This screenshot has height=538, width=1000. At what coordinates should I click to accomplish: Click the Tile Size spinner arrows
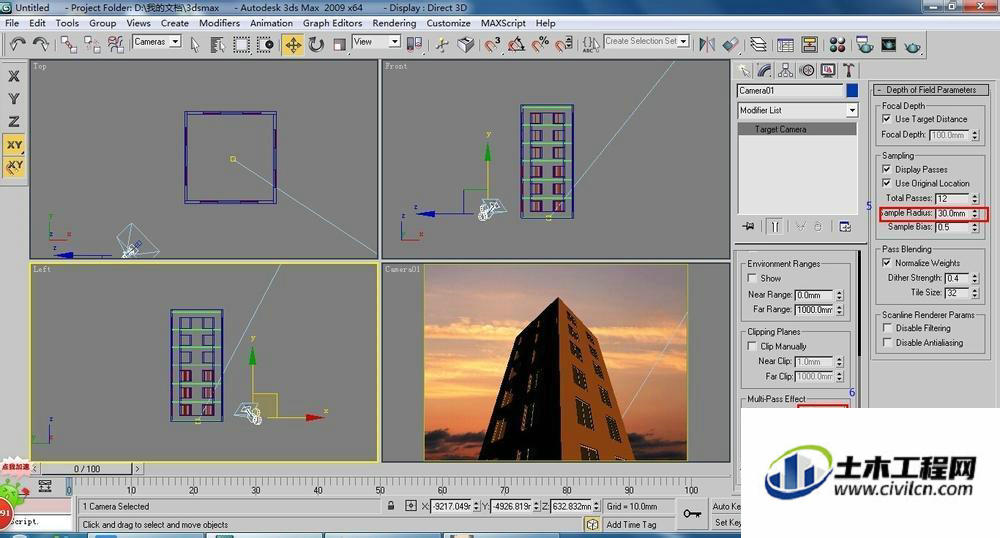[974, 293]
